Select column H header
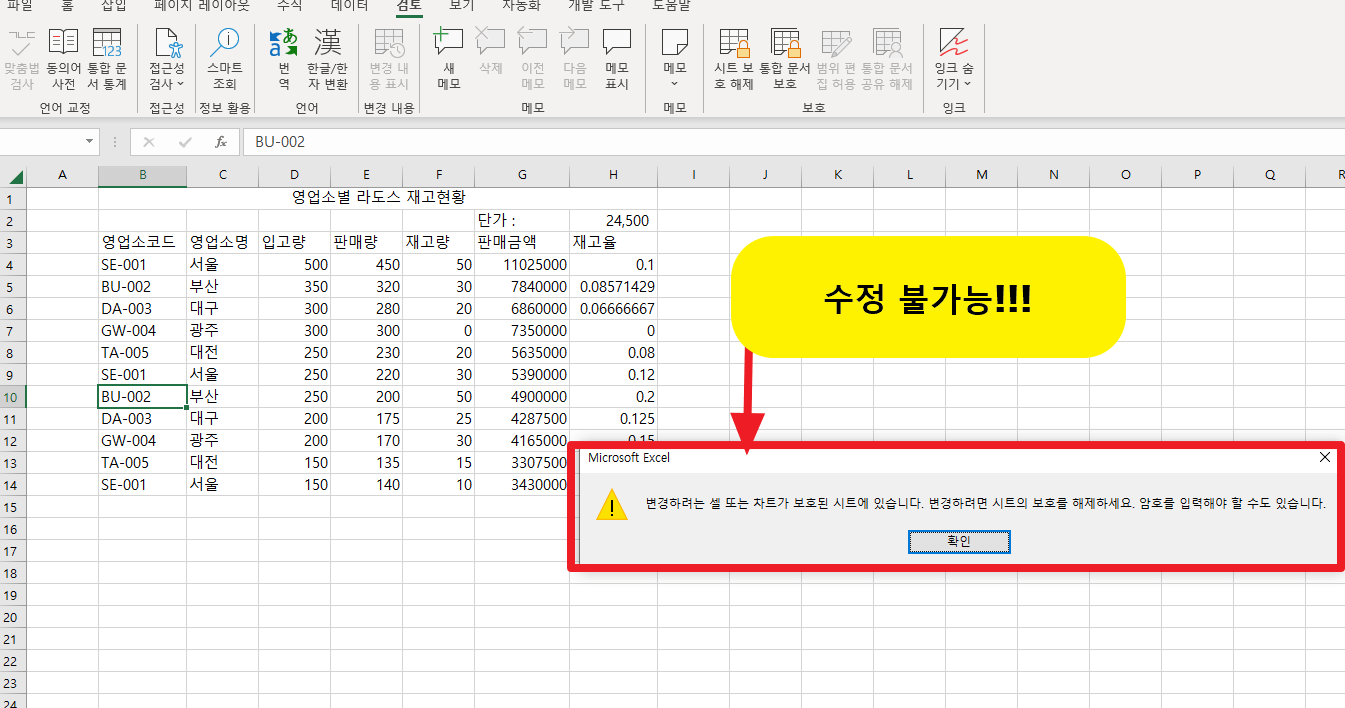This screenshot has width=1345, height=708. pos(613,175)
